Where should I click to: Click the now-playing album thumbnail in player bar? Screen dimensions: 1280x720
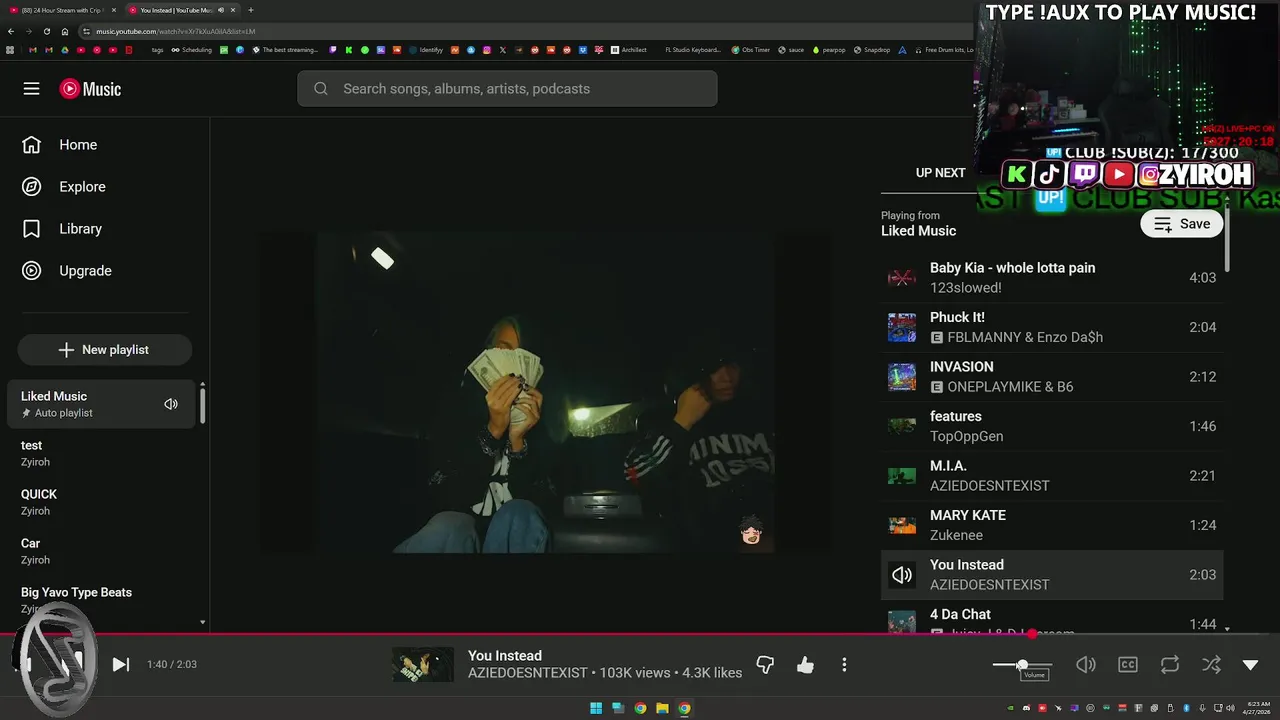click(423, 665)
